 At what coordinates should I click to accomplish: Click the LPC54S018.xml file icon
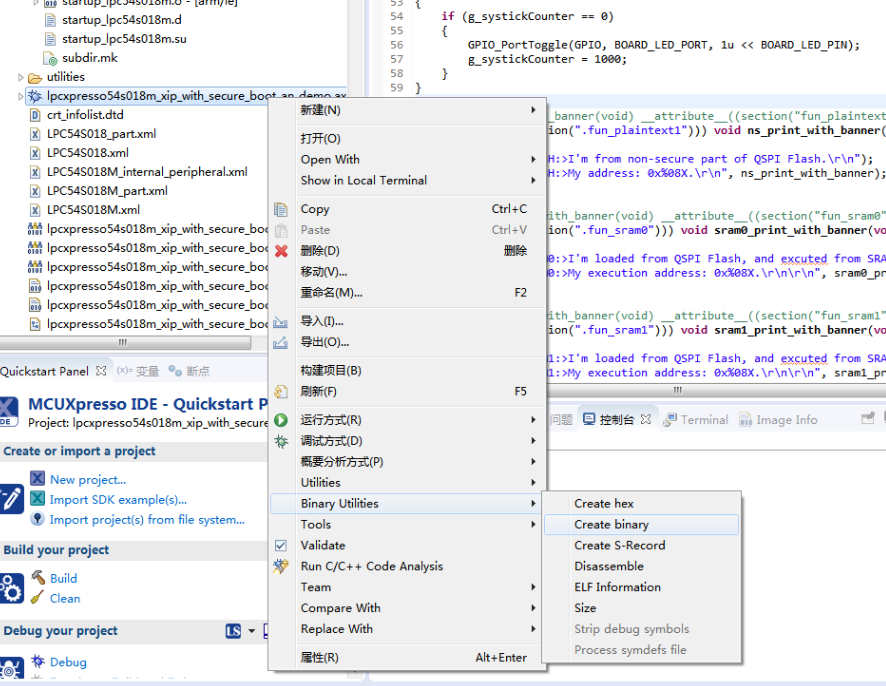(35, 153)
